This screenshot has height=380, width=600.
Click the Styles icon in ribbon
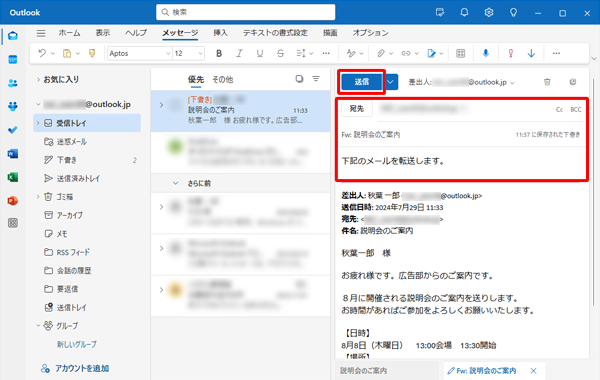[x=351, y=53]
